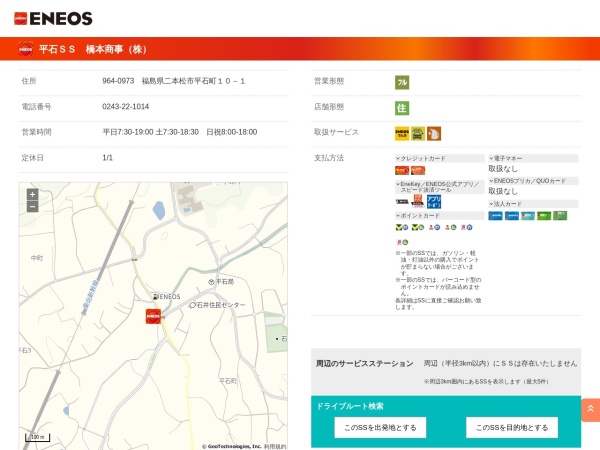Click the 平石ＳＳ 橋本商事（株） title

coord(93,49)
